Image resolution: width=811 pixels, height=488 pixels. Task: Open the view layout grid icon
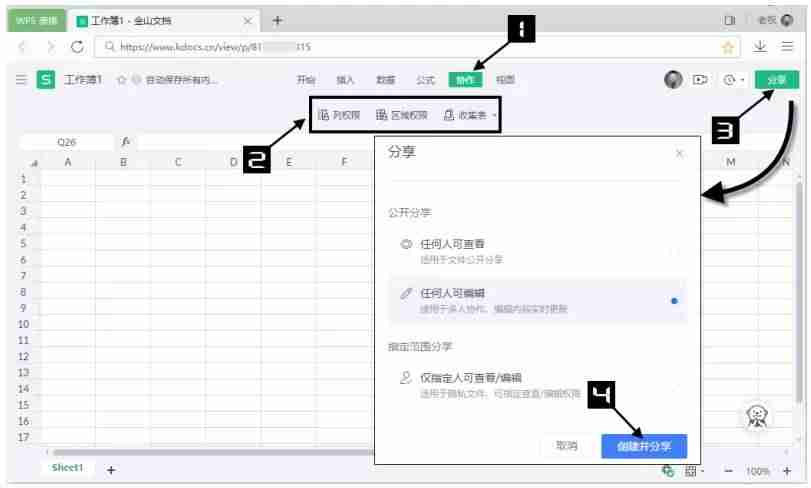coord(690,471)
